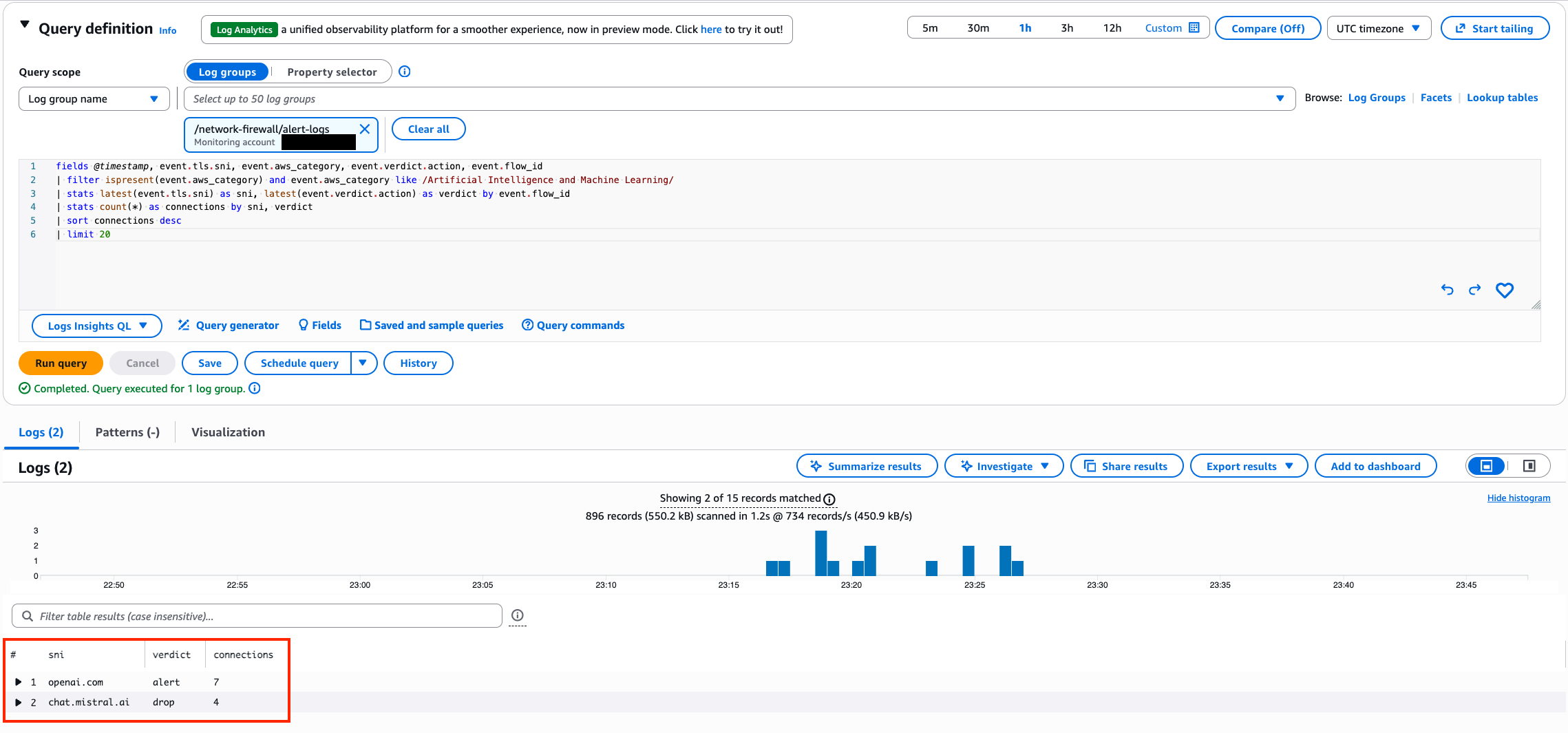The height and width of the screenshot is (733, 1568).
Task: Click the Save button
Action: pyautogui.click(x=210, y=363)
